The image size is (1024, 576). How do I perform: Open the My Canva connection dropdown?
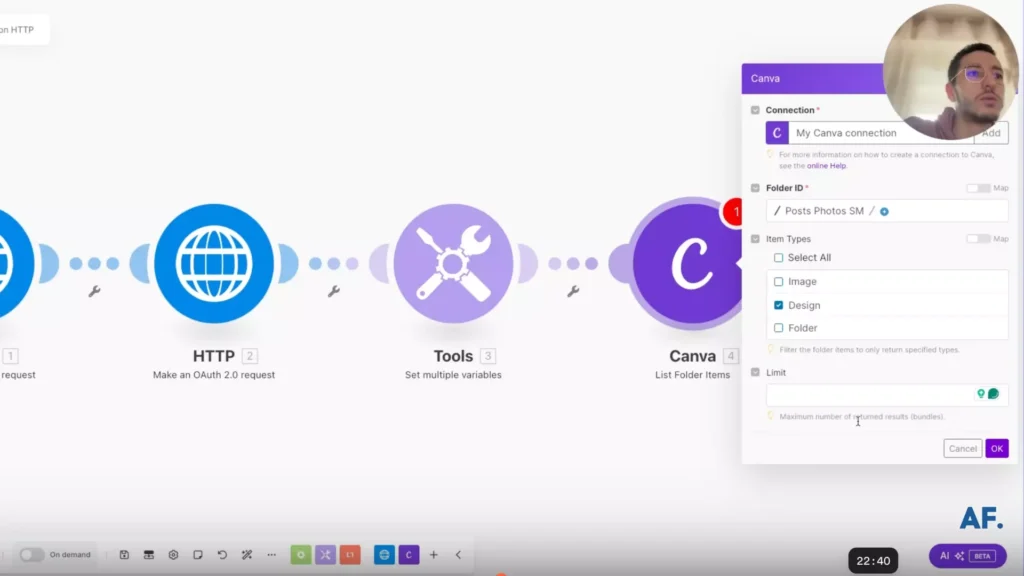point(881,133)
